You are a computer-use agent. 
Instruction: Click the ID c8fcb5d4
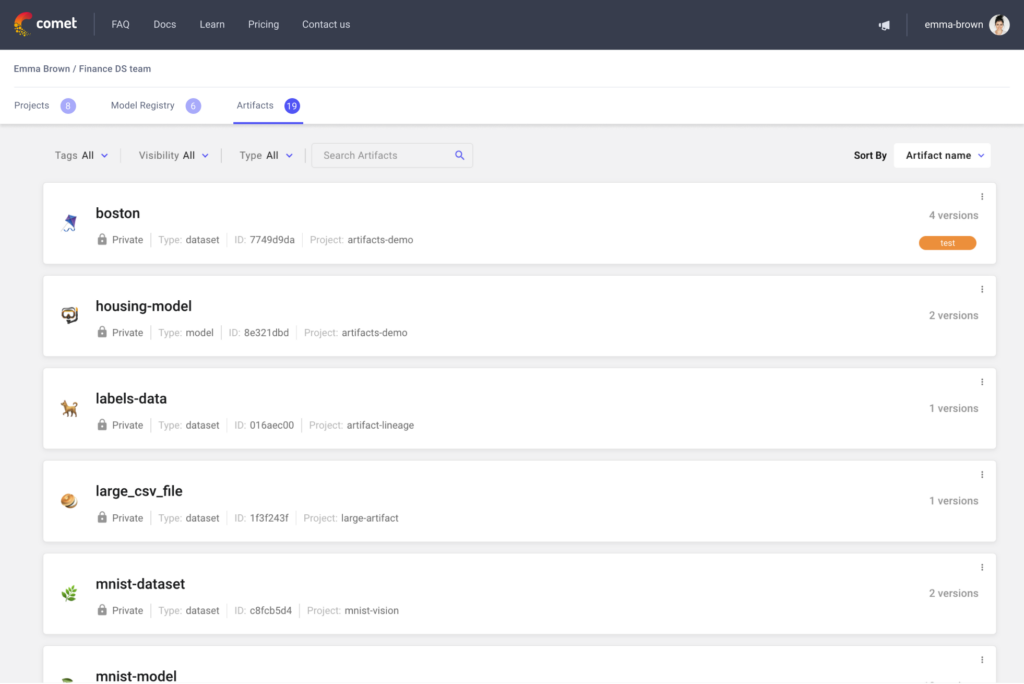click(x=271, y=611)
